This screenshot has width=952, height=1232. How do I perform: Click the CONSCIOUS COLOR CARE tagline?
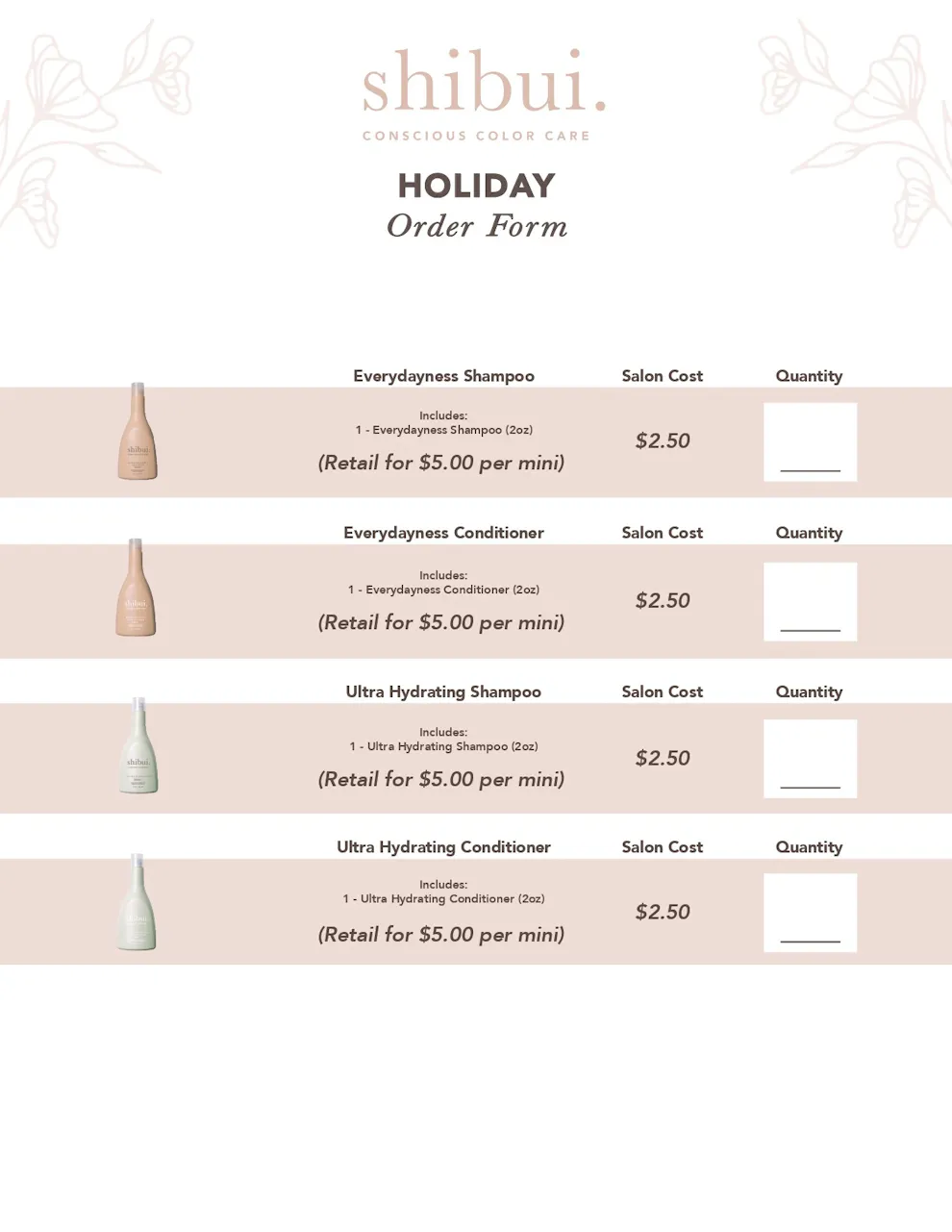click(476, 136)
